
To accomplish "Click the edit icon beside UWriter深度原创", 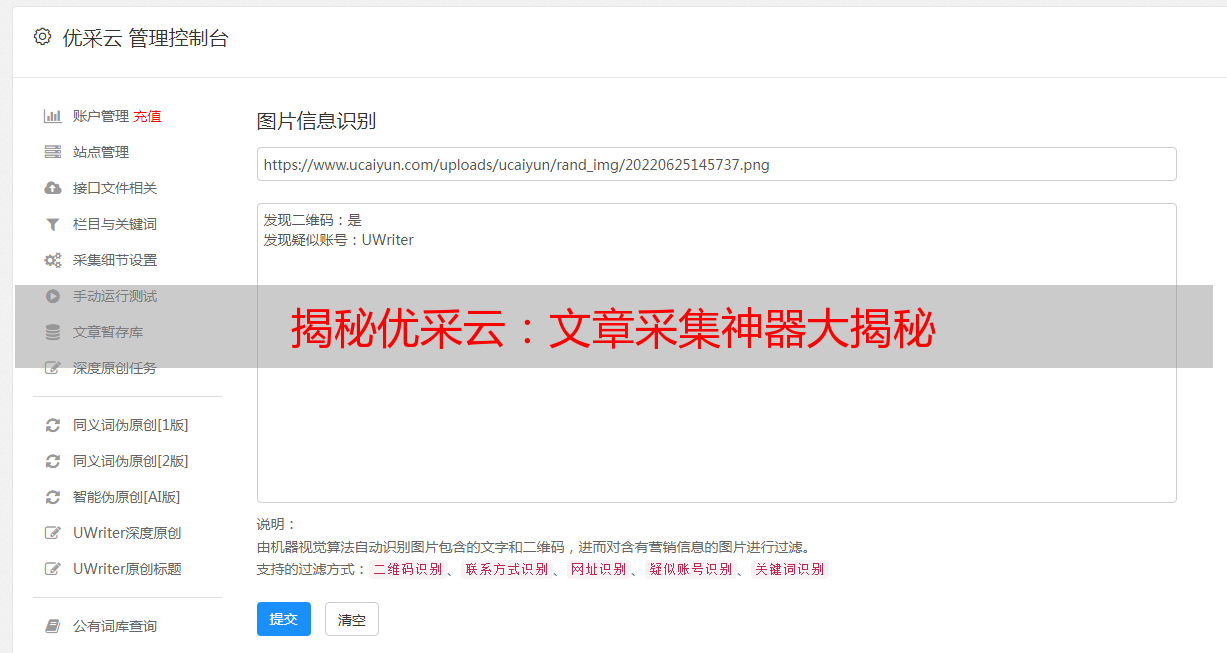I will pyautogui.click(x=53, y=533).
